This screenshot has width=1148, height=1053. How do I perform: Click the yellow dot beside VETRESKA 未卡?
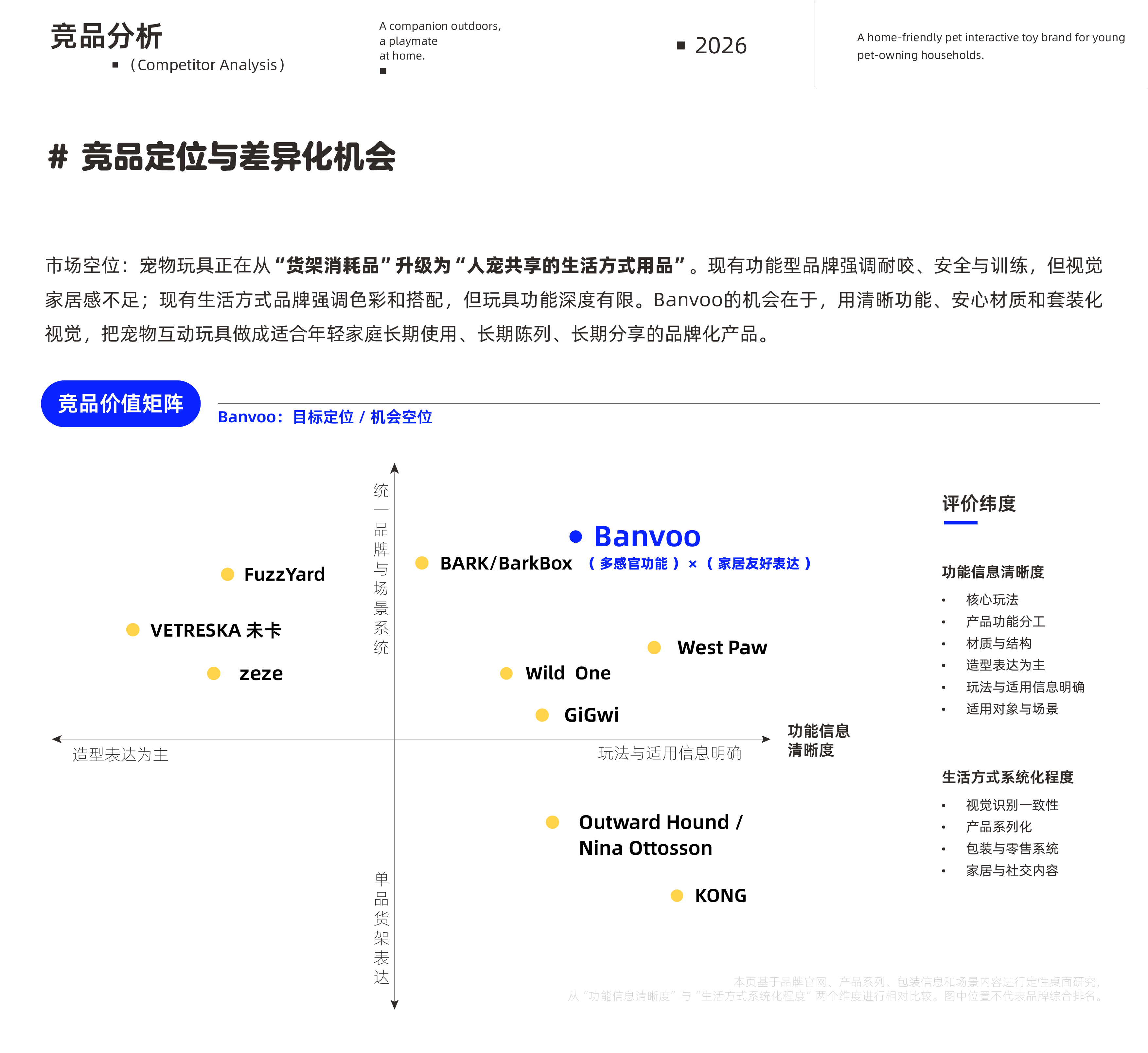[133, 630]
